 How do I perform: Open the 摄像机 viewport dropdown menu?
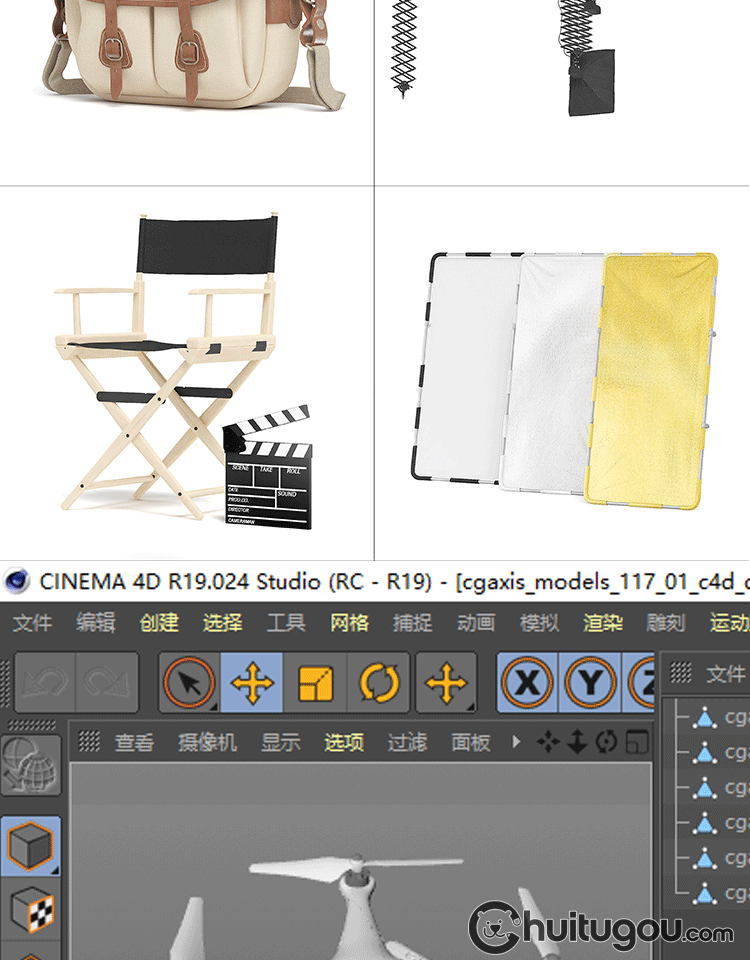click(x=207, y=742)
